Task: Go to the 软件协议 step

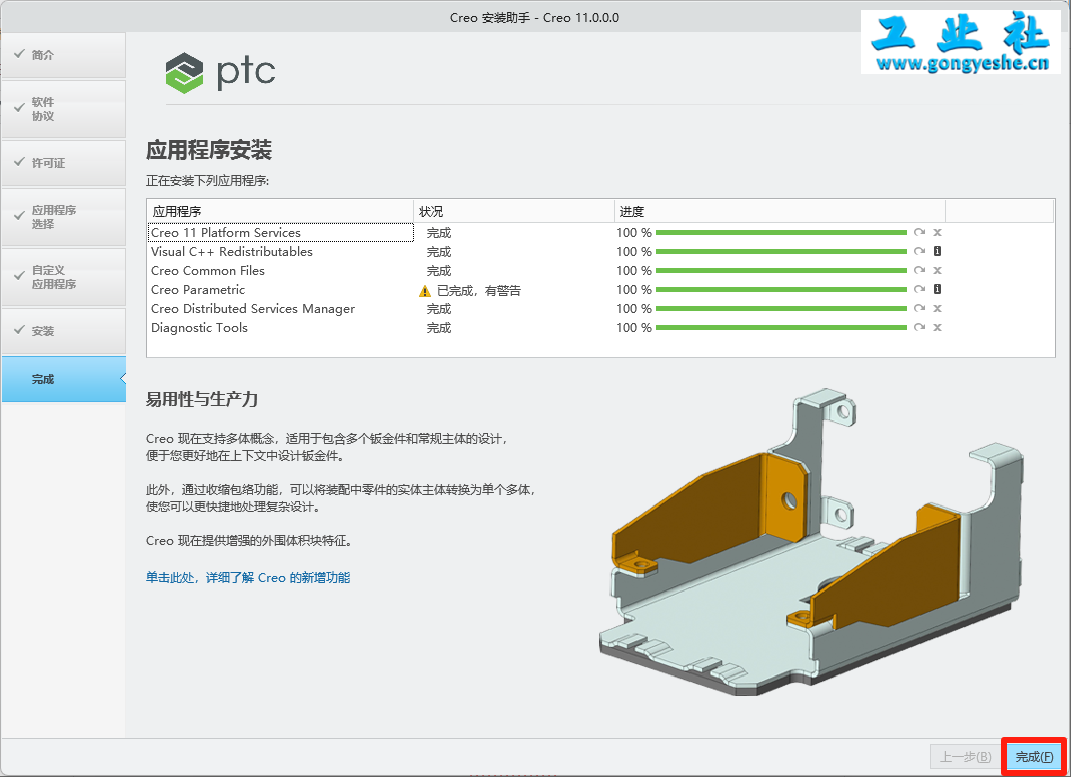Action: (64, 109)
